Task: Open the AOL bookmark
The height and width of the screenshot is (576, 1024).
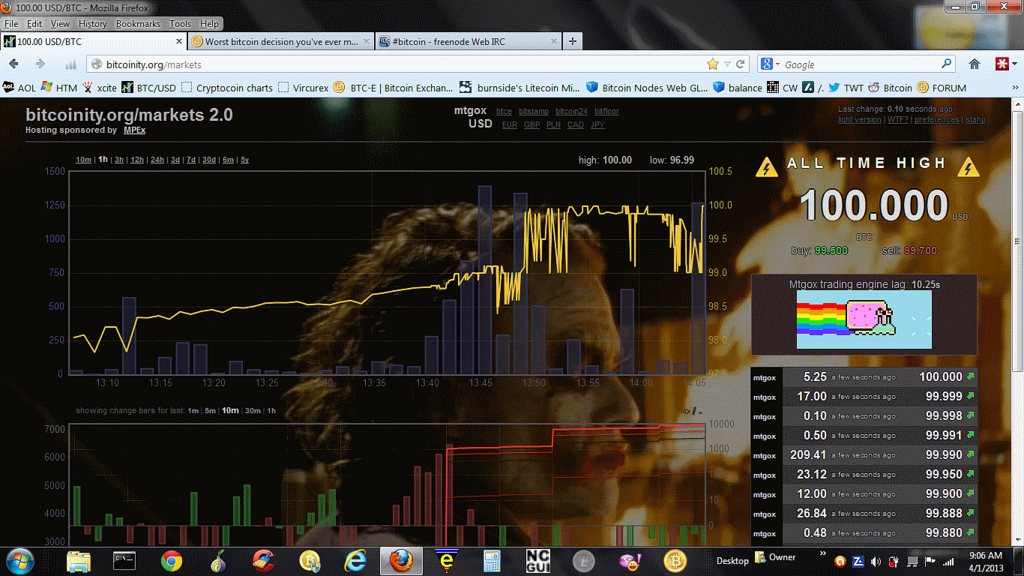Action: [x=19, y=88]
